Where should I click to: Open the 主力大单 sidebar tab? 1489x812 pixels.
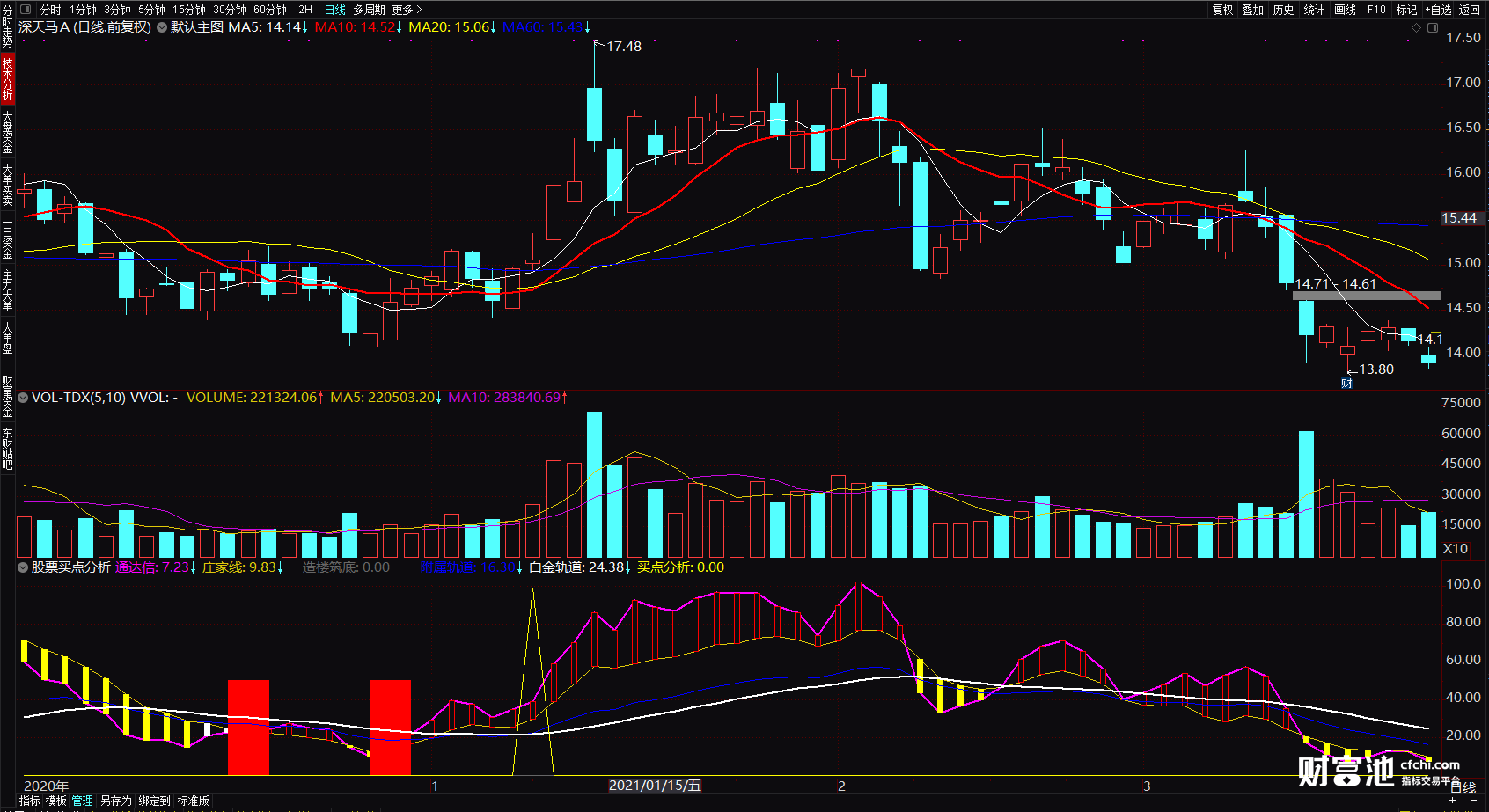click(x=8, y=290)
